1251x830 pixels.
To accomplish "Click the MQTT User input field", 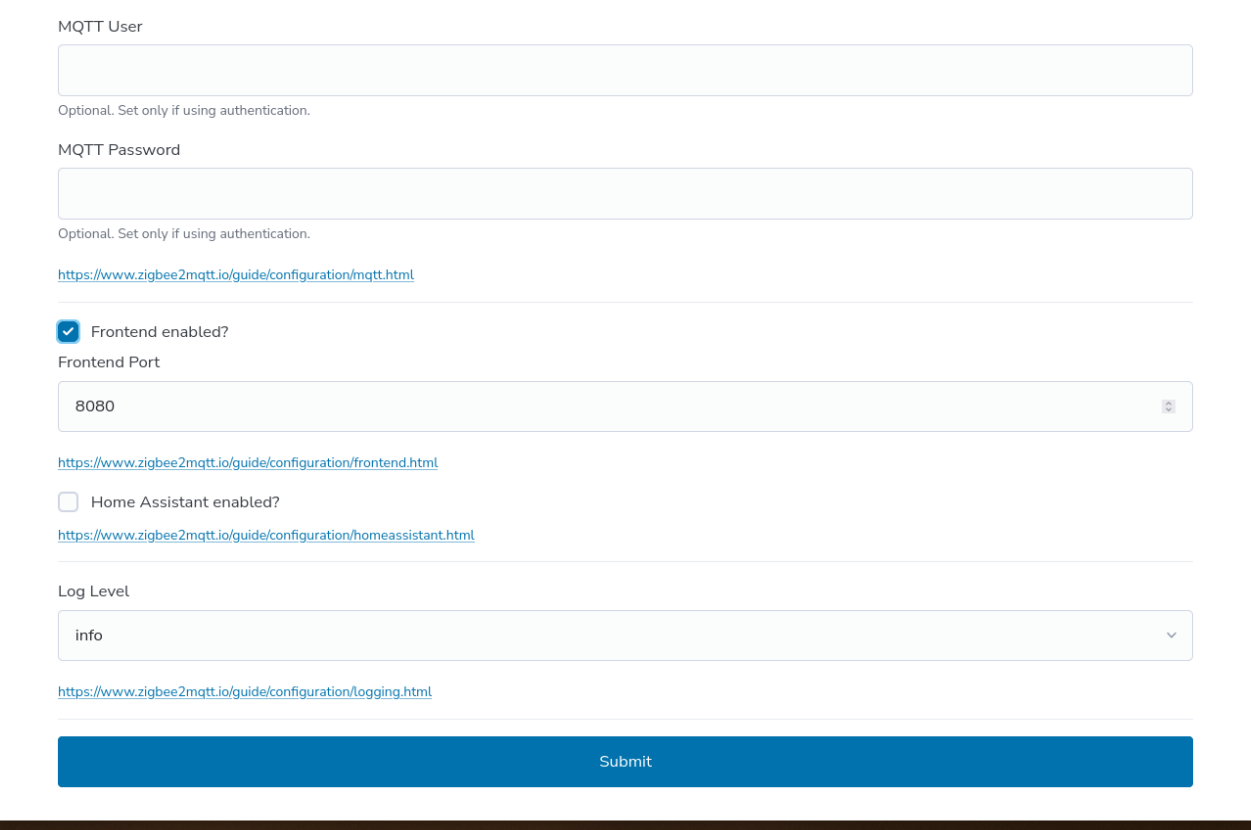I will point(625,69).
